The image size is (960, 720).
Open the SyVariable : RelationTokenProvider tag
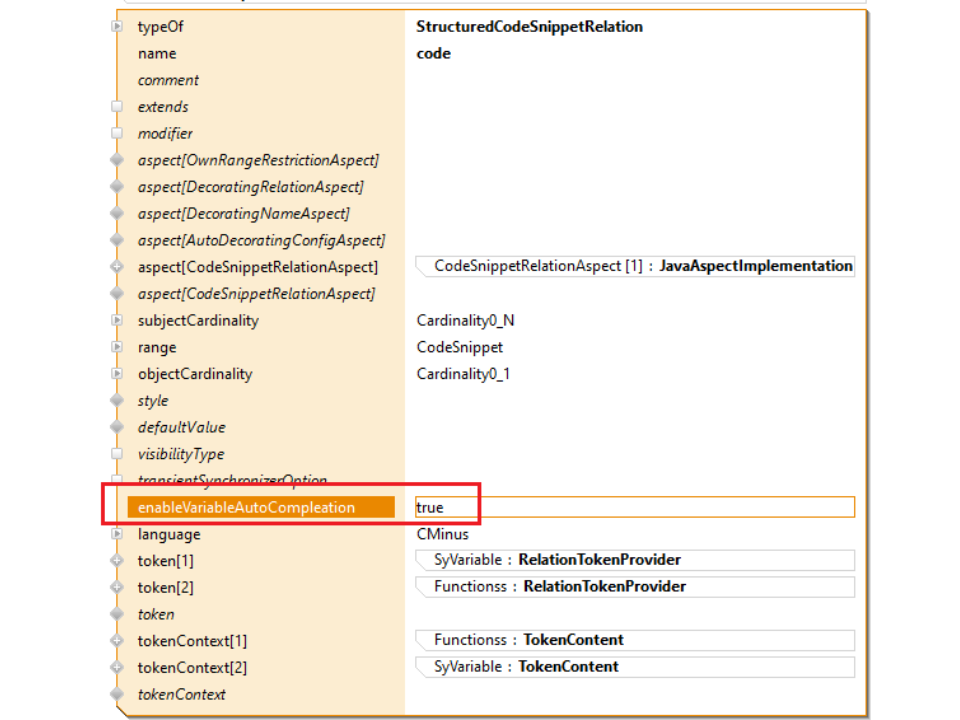click(635, 560)
